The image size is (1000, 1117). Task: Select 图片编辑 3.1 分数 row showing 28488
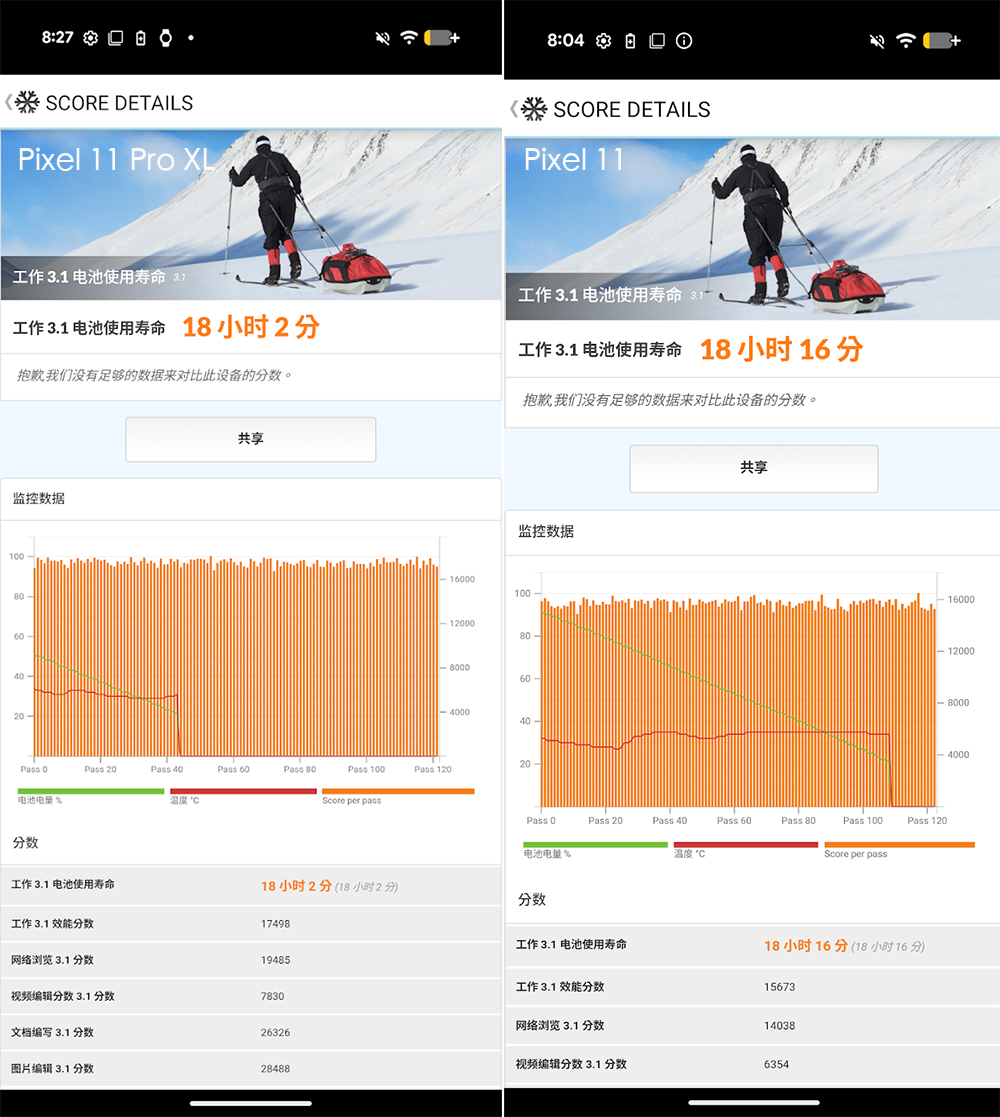(251, 1069)
